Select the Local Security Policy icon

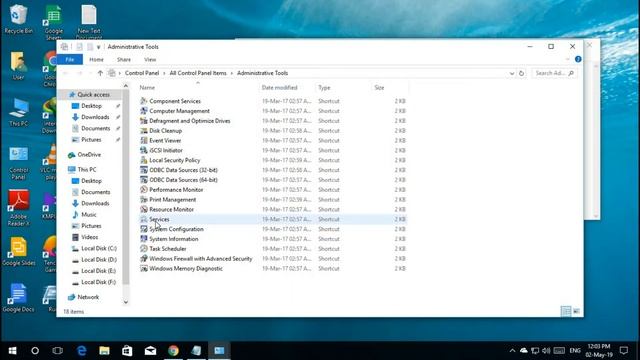[x=144, y=160]
